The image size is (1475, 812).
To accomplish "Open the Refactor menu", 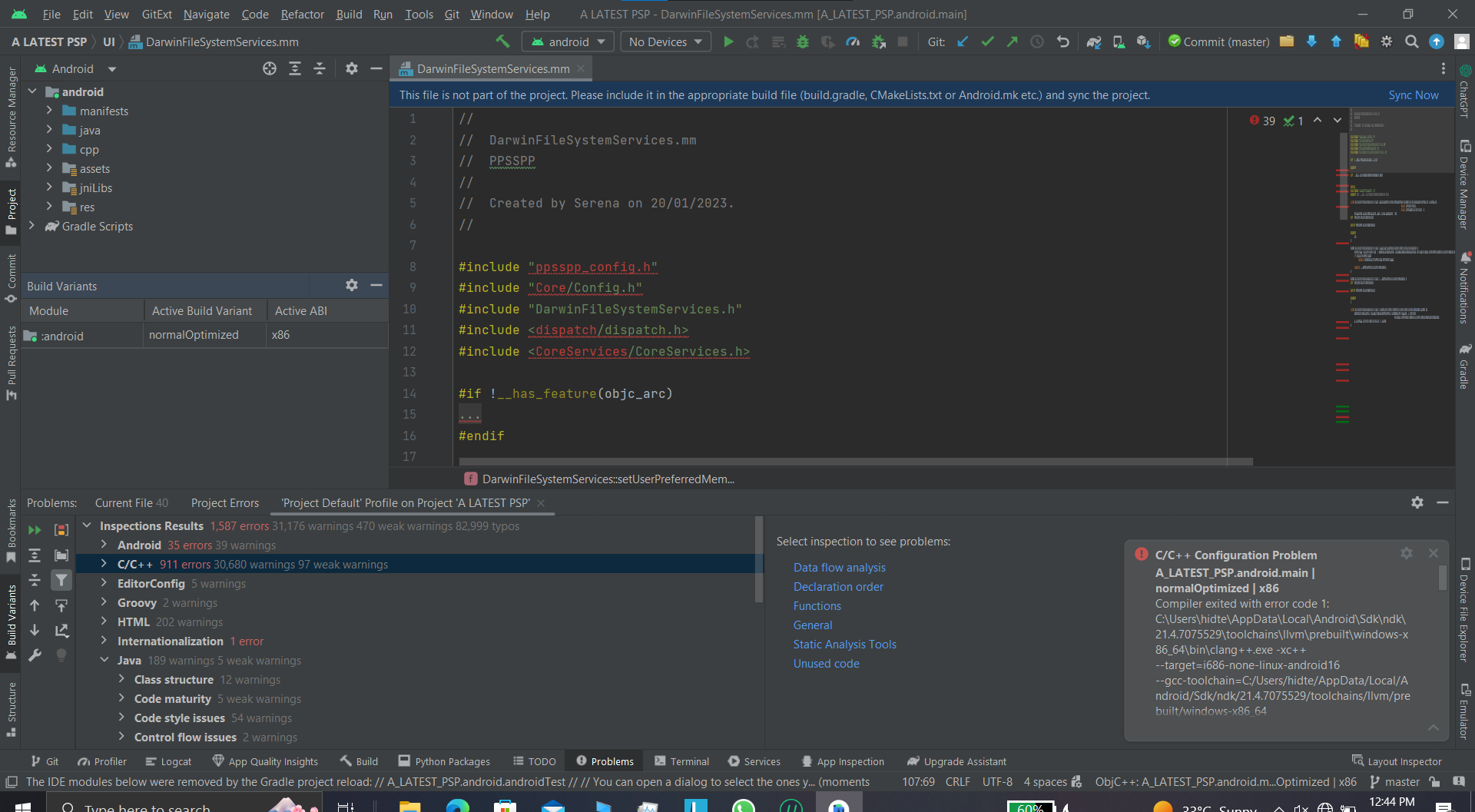I will (302, 14).
